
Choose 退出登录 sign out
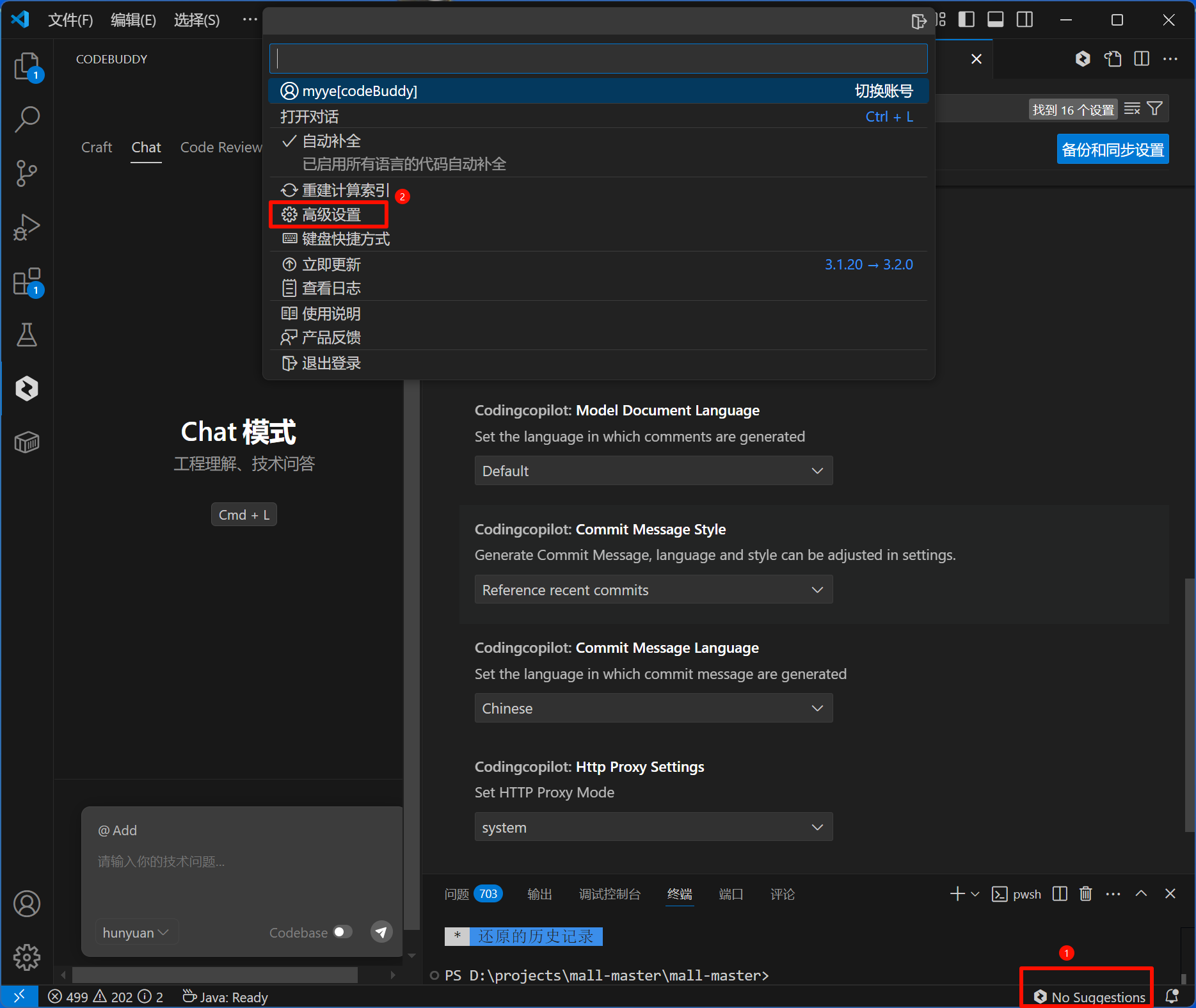coord(598,363)
